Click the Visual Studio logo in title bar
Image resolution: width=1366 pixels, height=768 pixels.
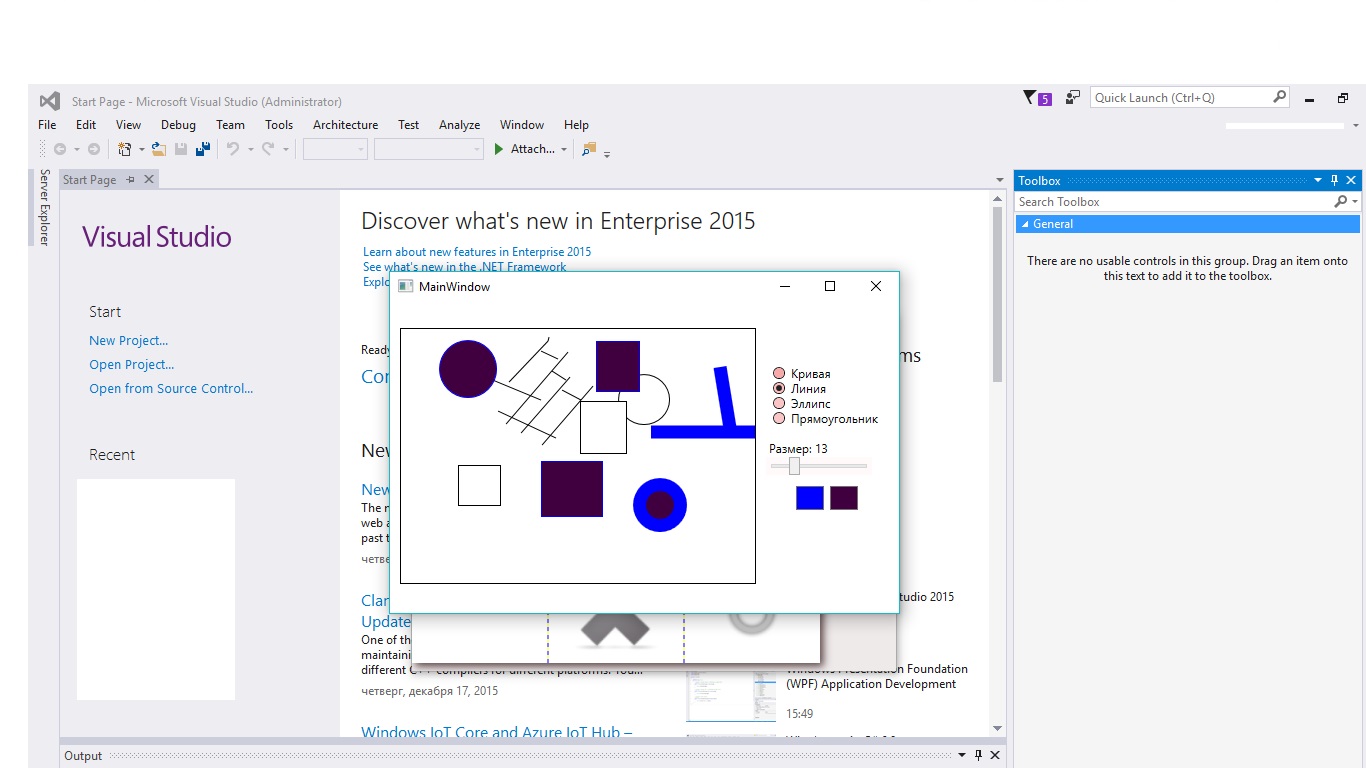click(x=50, y=101)
